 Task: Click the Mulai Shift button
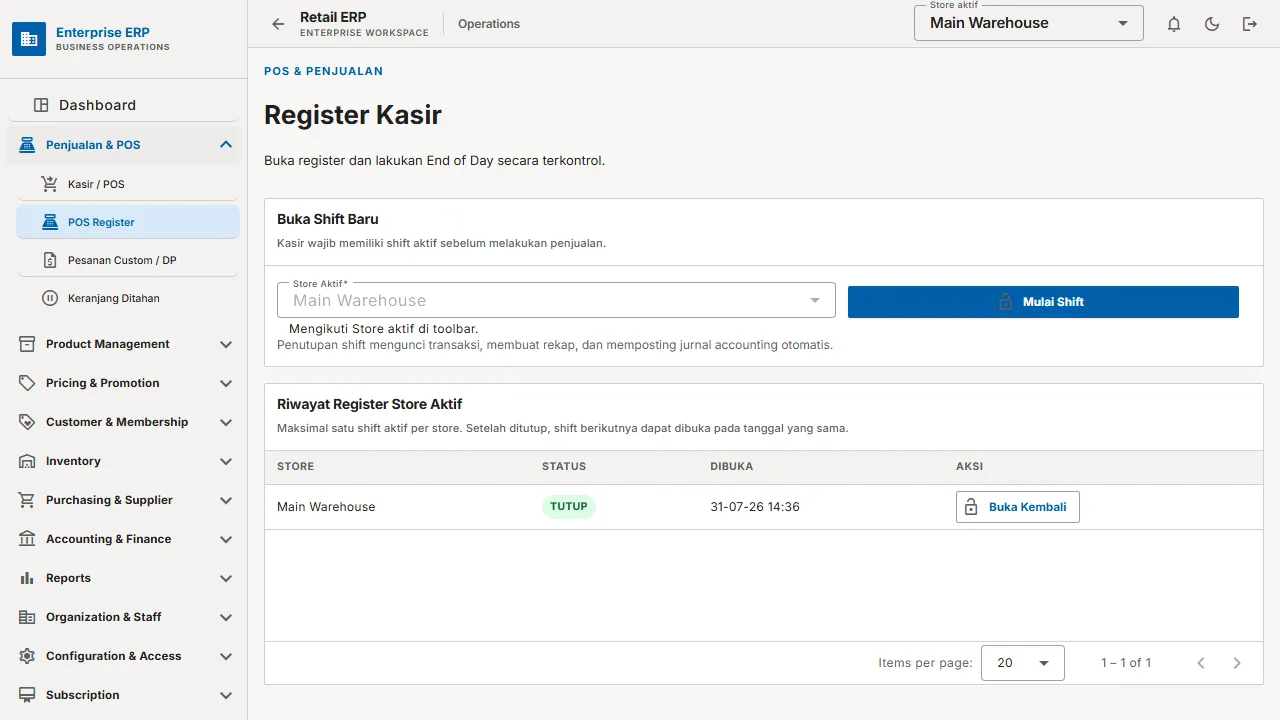point(1043,302)
